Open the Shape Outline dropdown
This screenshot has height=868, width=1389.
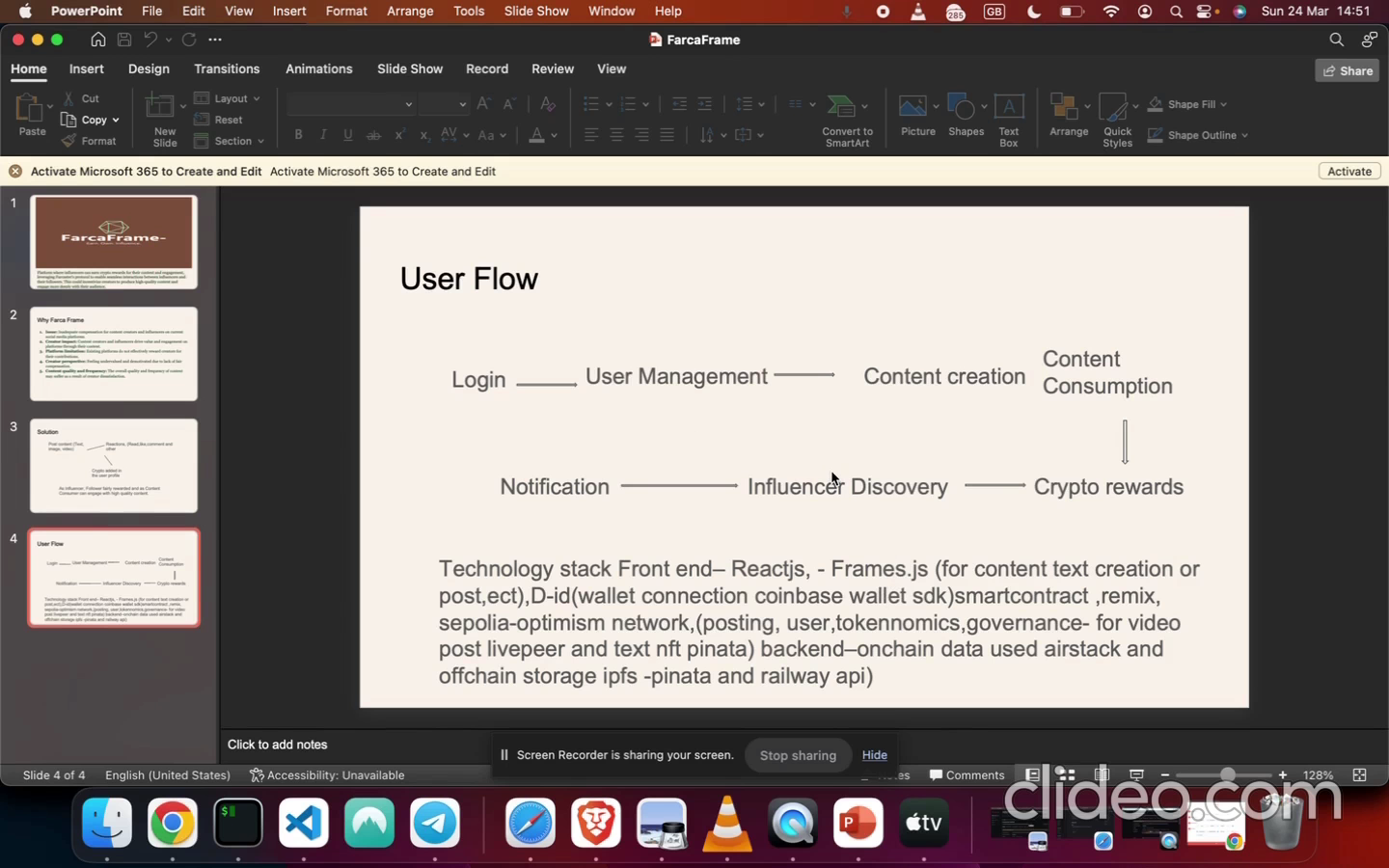tap(1198, 135)
